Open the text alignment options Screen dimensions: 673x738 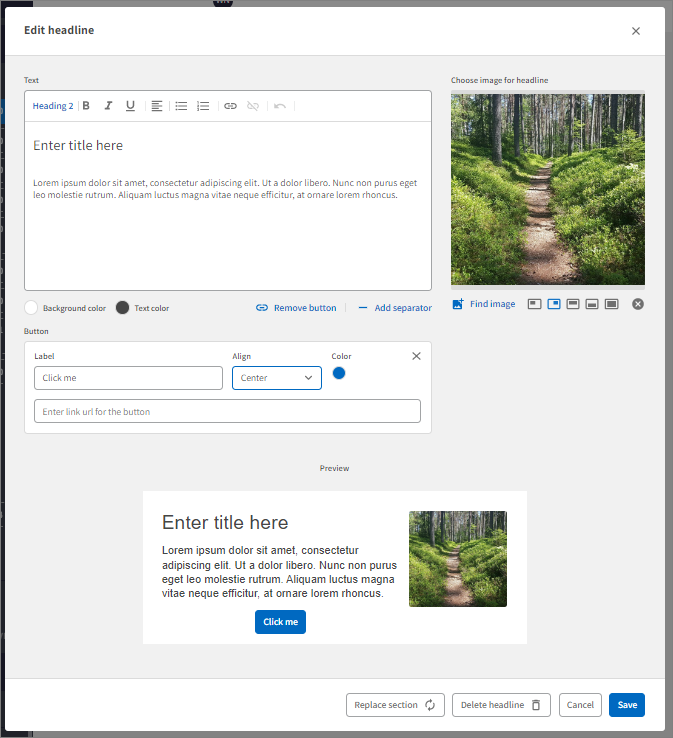point(157,106)
